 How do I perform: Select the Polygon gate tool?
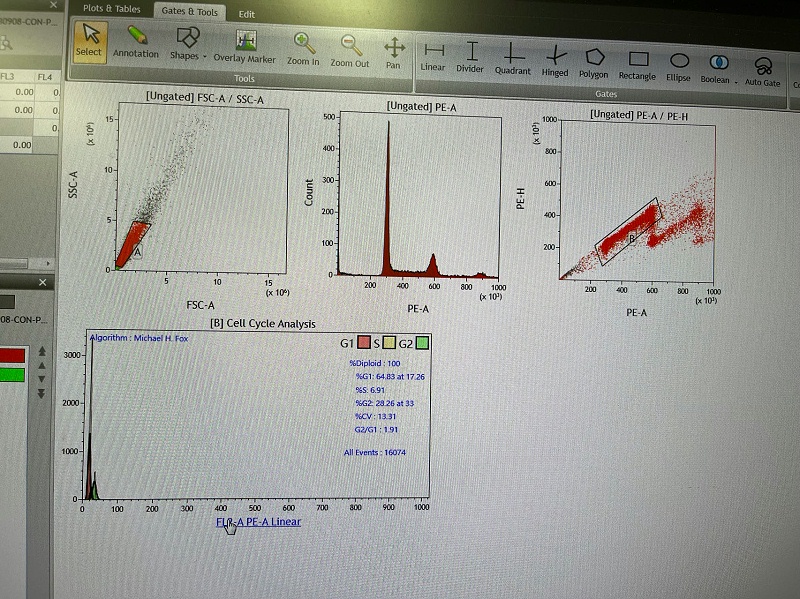(593, 61)
